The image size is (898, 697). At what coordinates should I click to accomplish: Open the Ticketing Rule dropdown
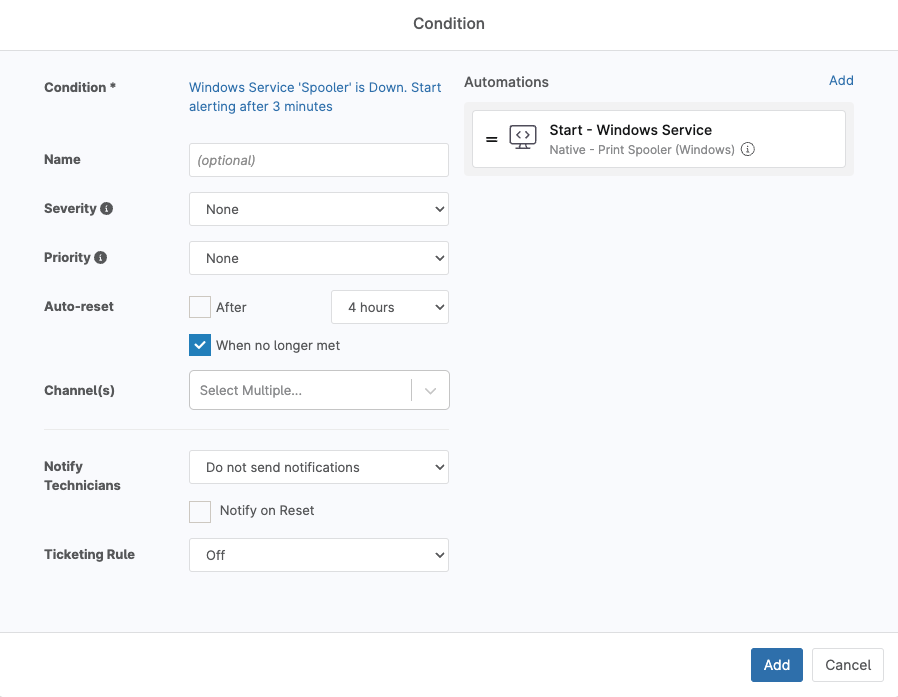(x=318, y=555)
